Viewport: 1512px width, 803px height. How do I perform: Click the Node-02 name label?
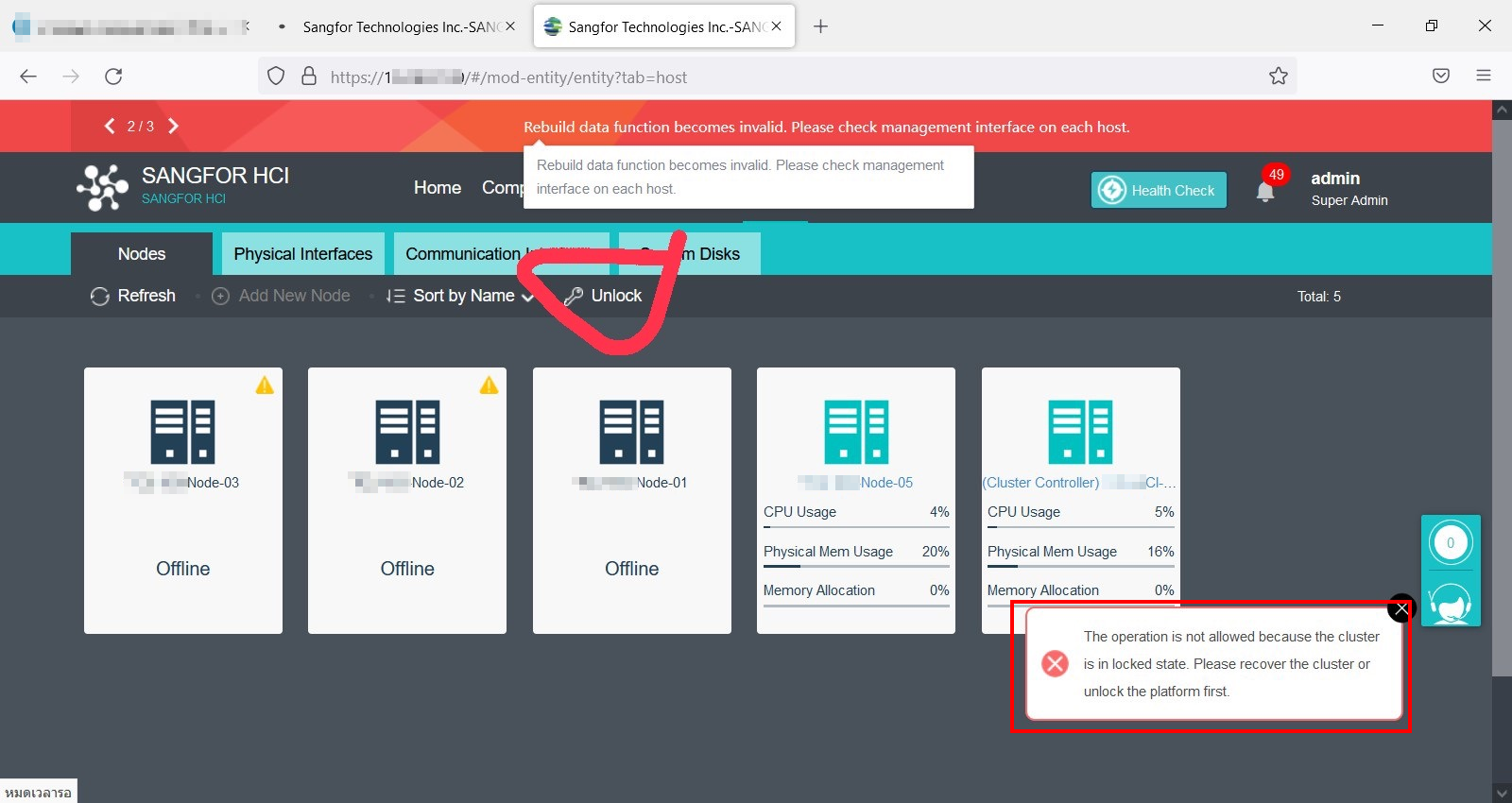(x=406, y=483)
